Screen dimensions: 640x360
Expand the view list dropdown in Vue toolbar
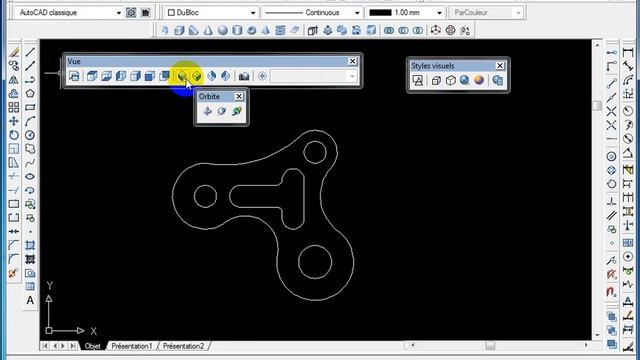(x=352, y=76)
